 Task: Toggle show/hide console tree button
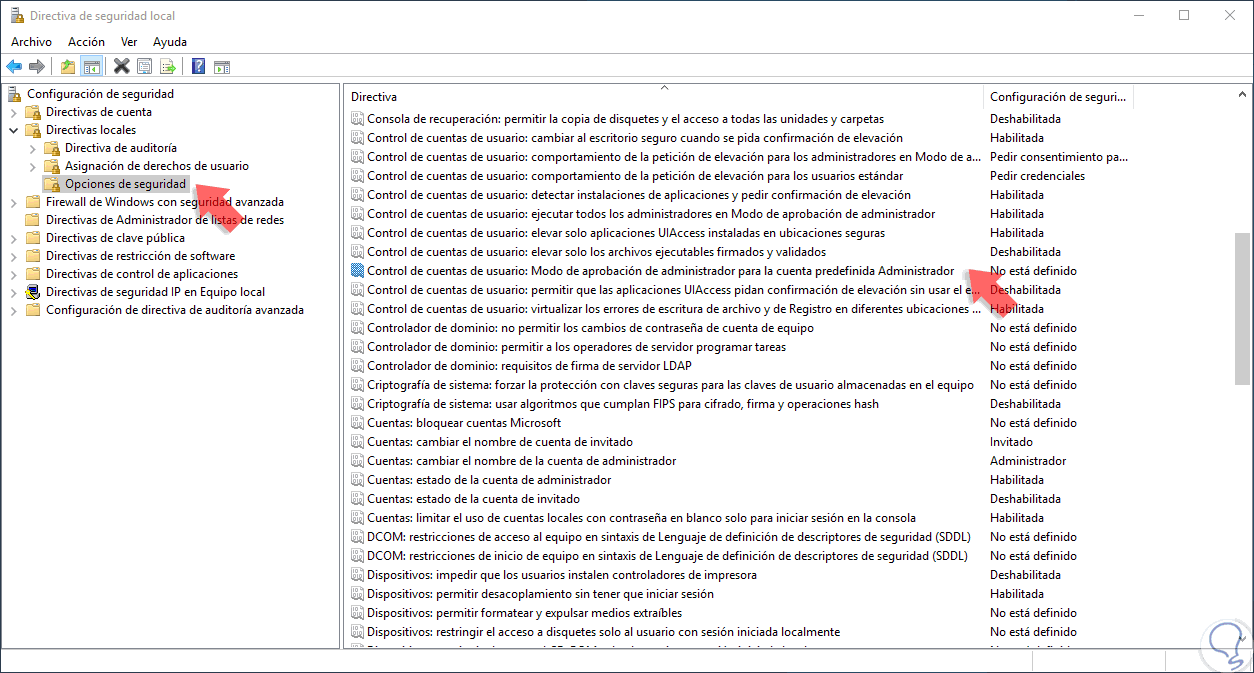91,67
